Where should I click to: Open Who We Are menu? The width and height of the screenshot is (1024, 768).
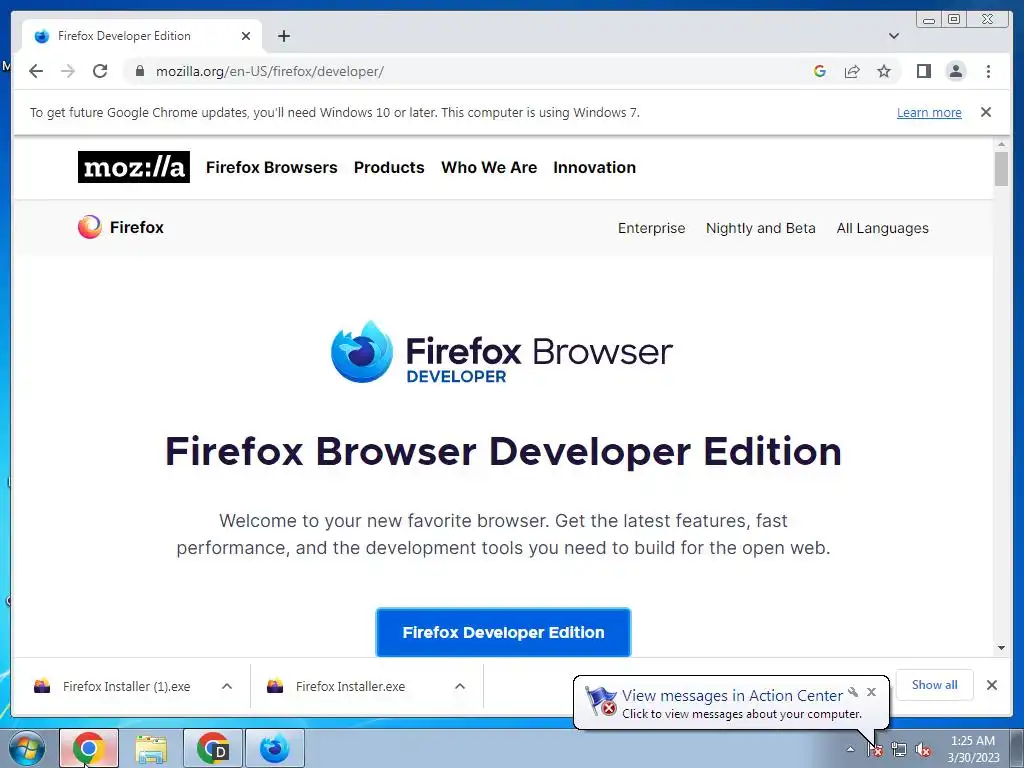click(x=489, y=167)
